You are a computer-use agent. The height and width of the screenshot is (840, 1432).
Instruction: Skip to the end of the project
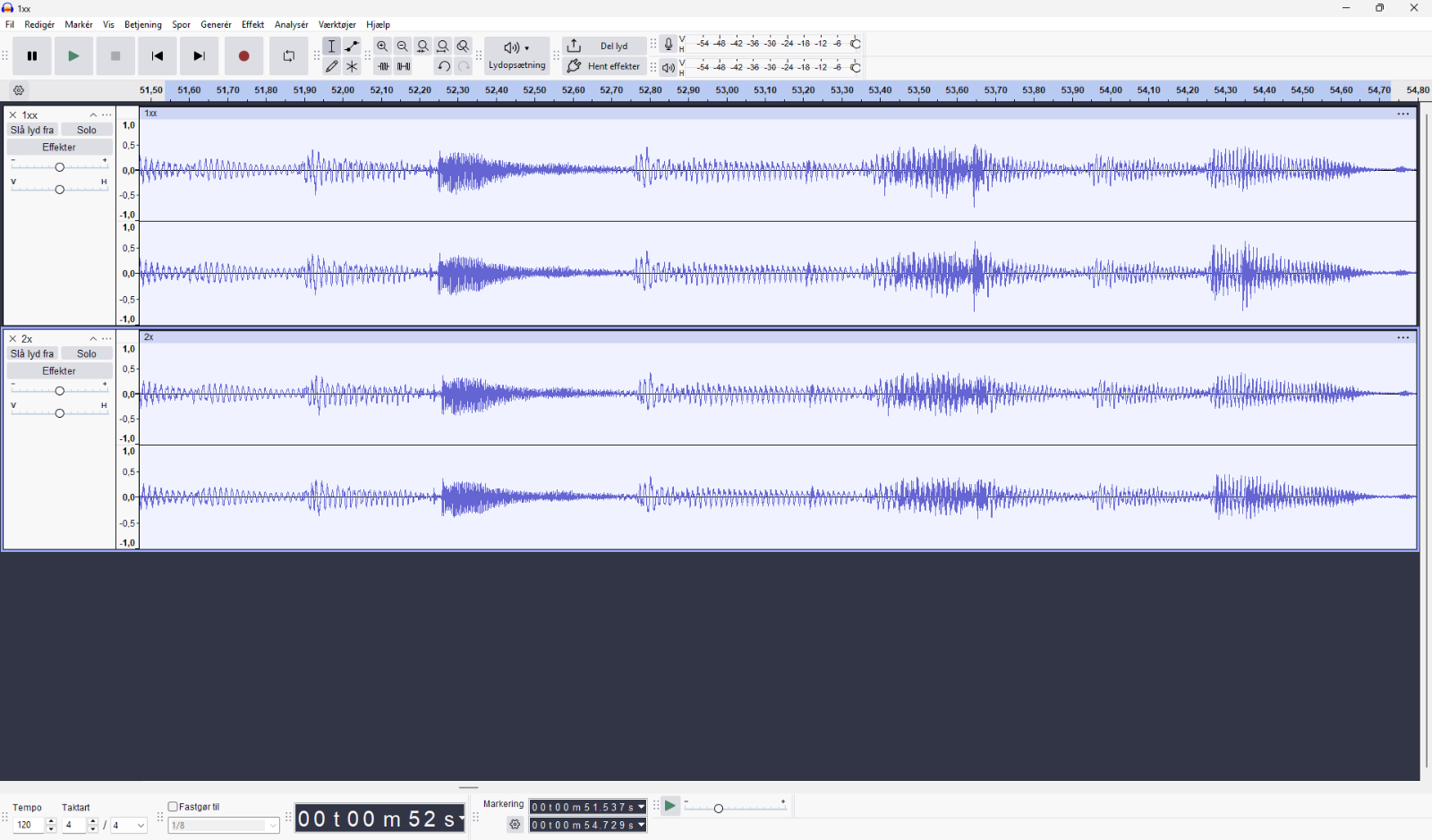(199, 56)
